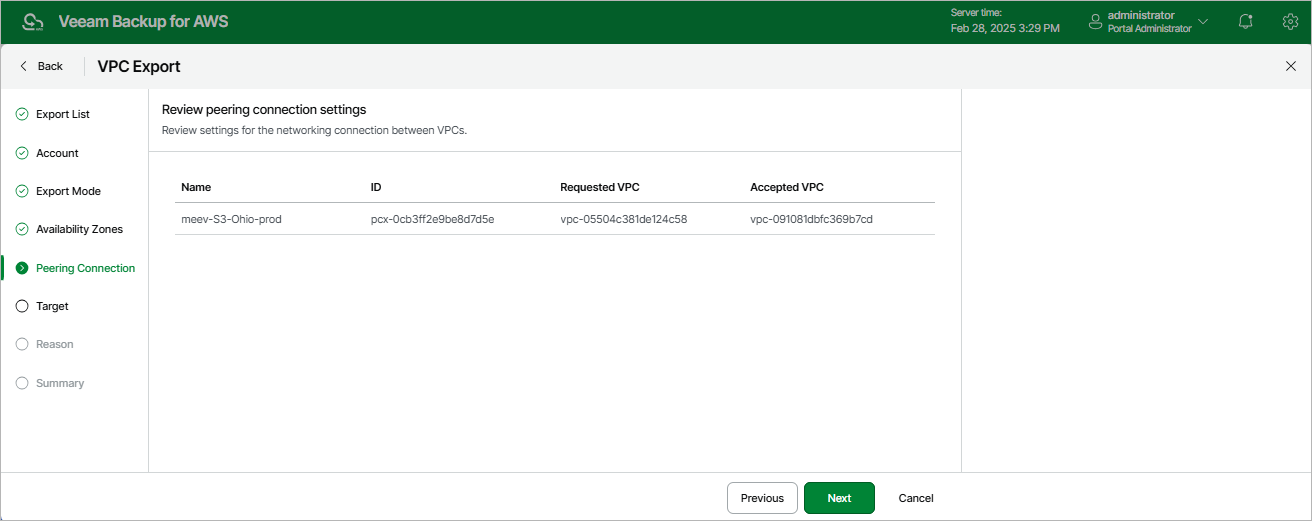Click the Export List checkmark icon
The width and height of the screenshot is (1312, 521).
pos(22,114)
